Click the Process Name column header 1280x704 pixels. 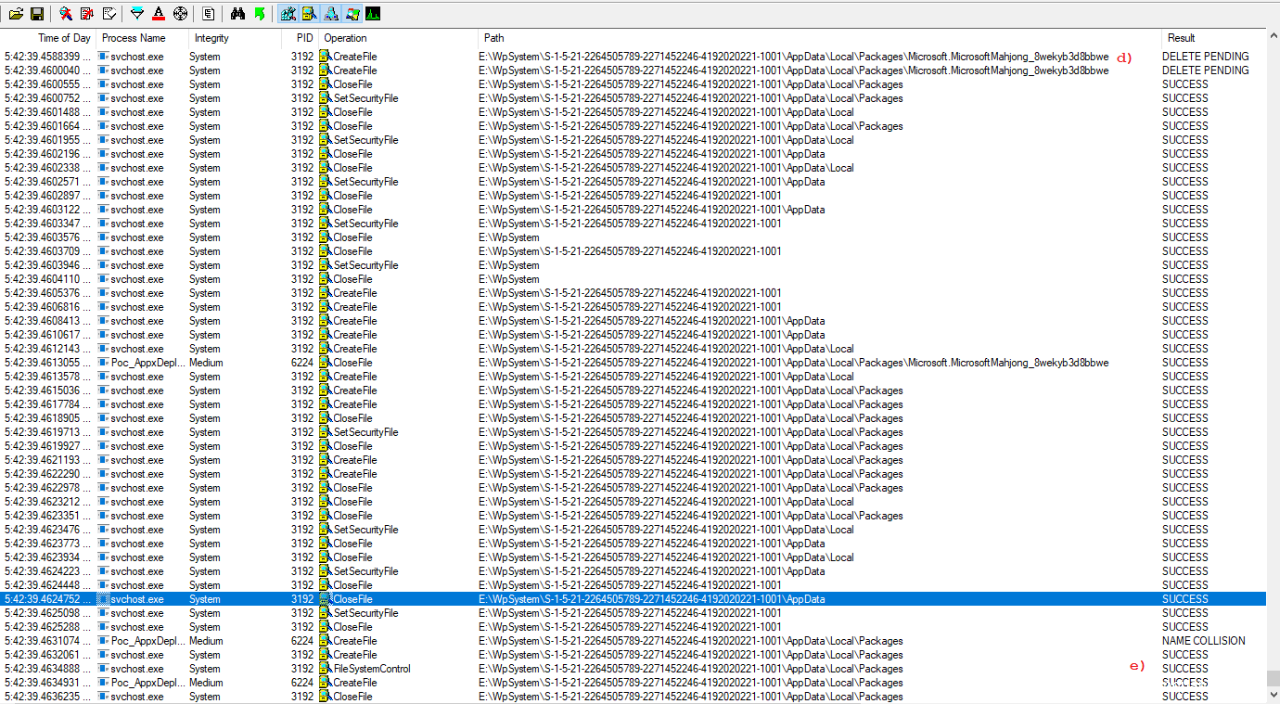pos(133,38)
